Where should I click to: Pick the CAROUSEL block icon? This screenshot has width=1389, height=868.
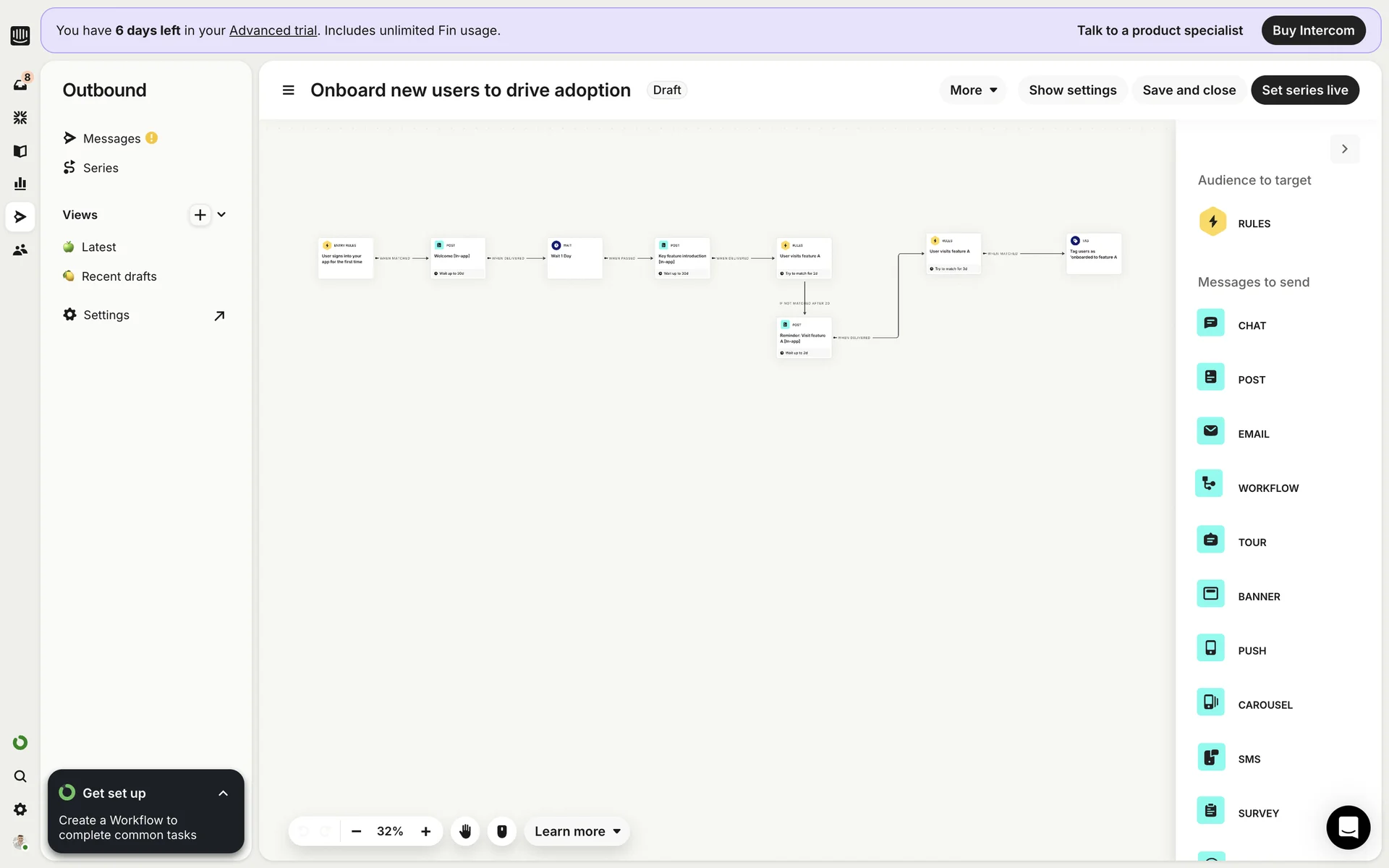point(1210,702)
